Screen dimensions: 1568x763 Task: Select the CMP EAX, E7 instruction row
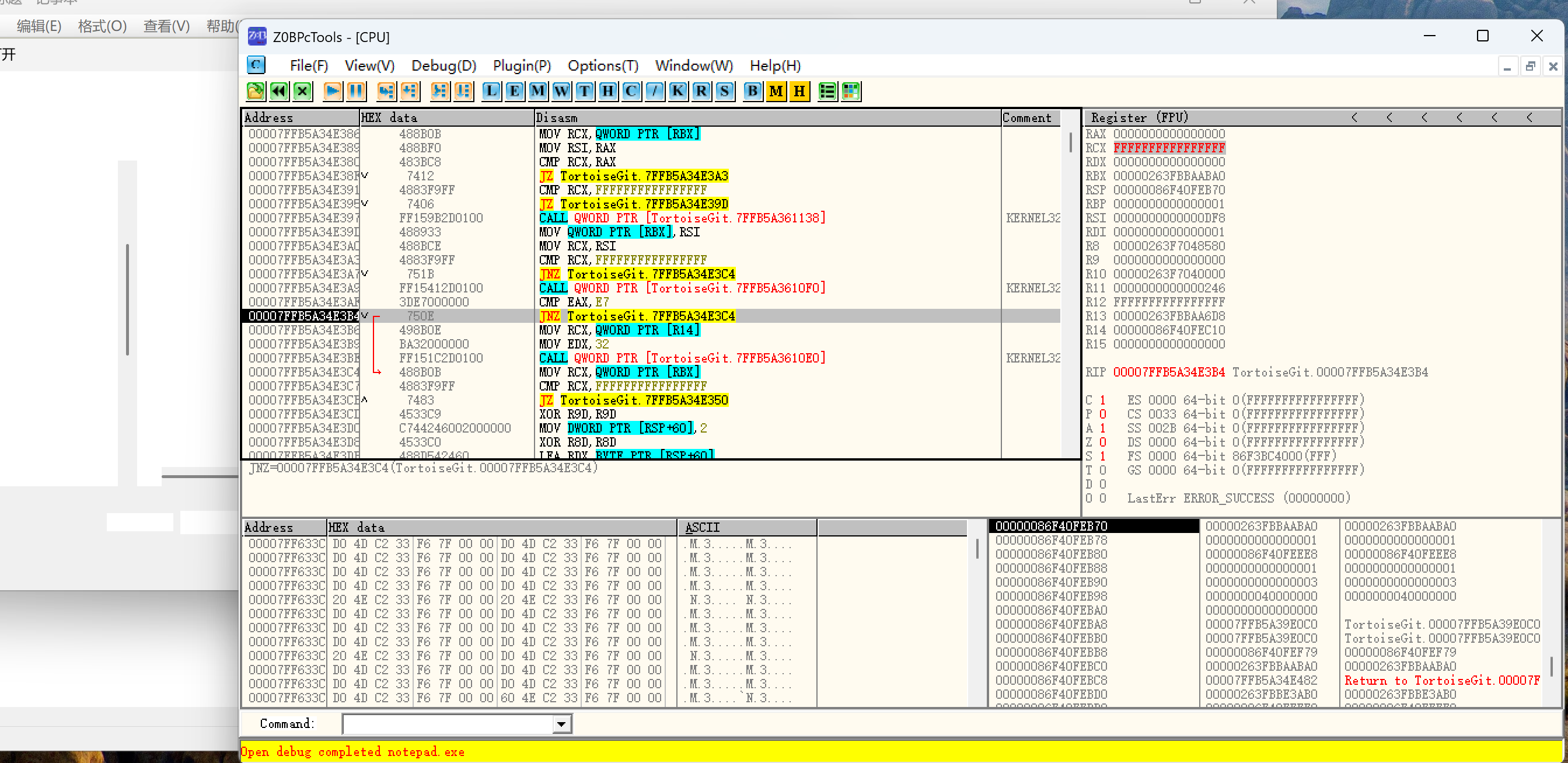tap(651, 302)
